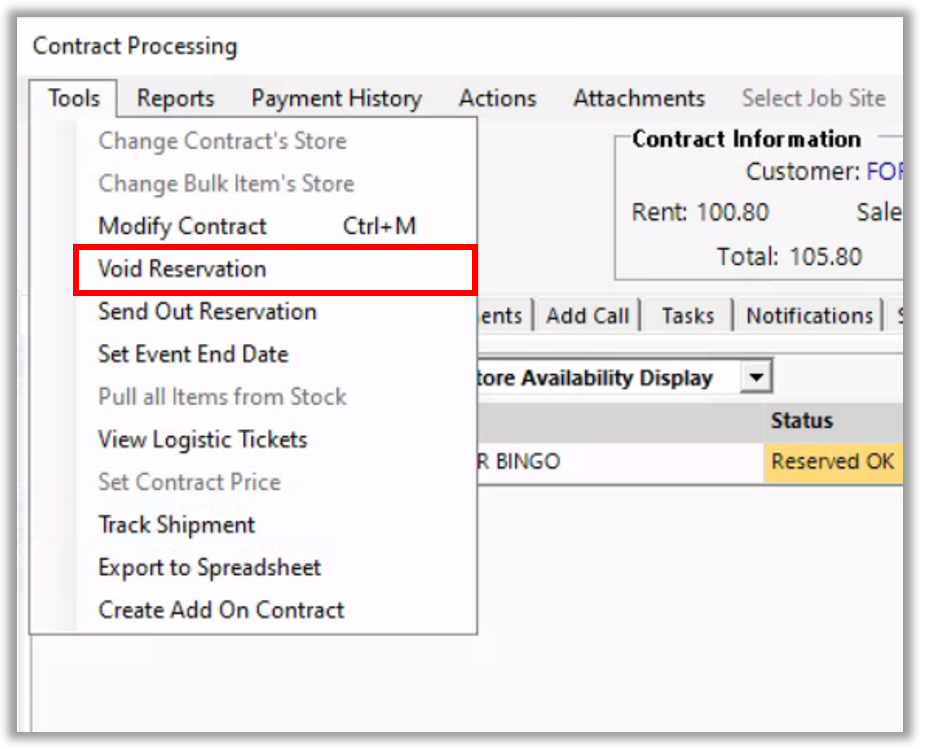Viewport: 926px width, 749px height.
Task: Open the Tools menu
Action: 73,99
